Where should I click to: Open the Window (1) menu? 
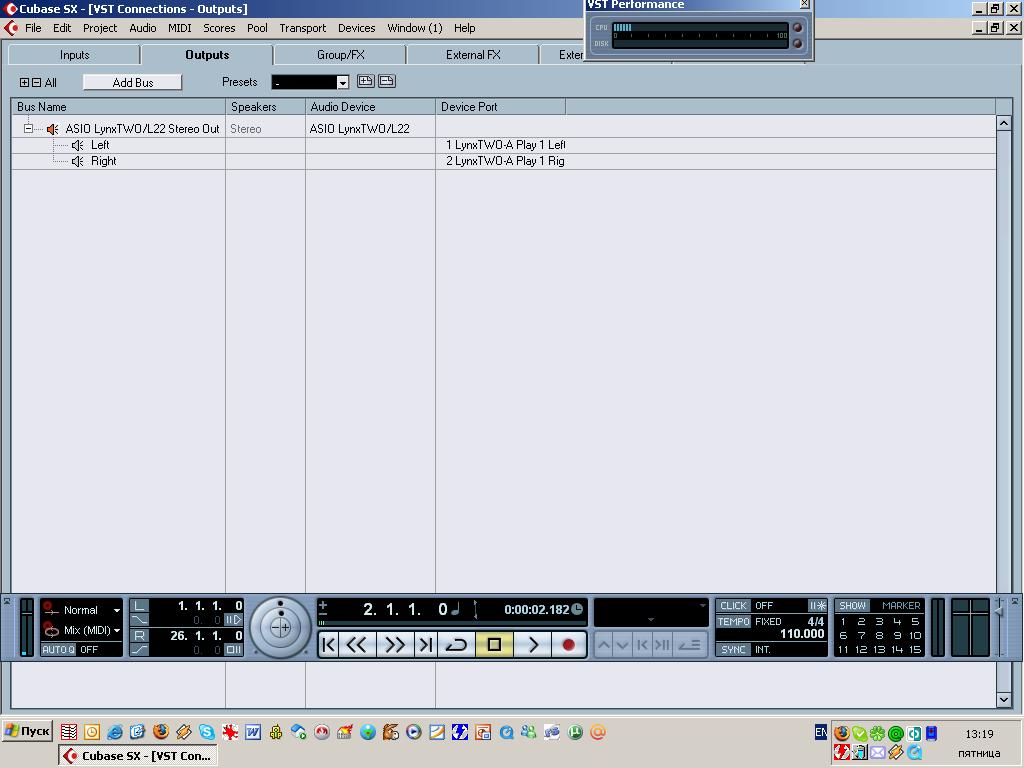click(415, 28)
